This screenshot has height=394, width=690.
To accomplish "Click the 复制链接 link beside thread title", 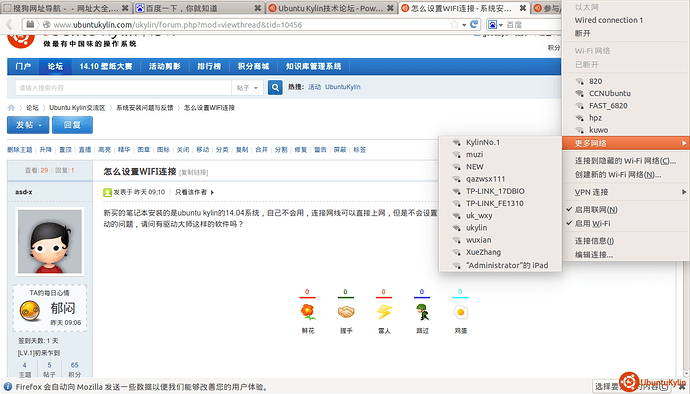I will [194, 173].
